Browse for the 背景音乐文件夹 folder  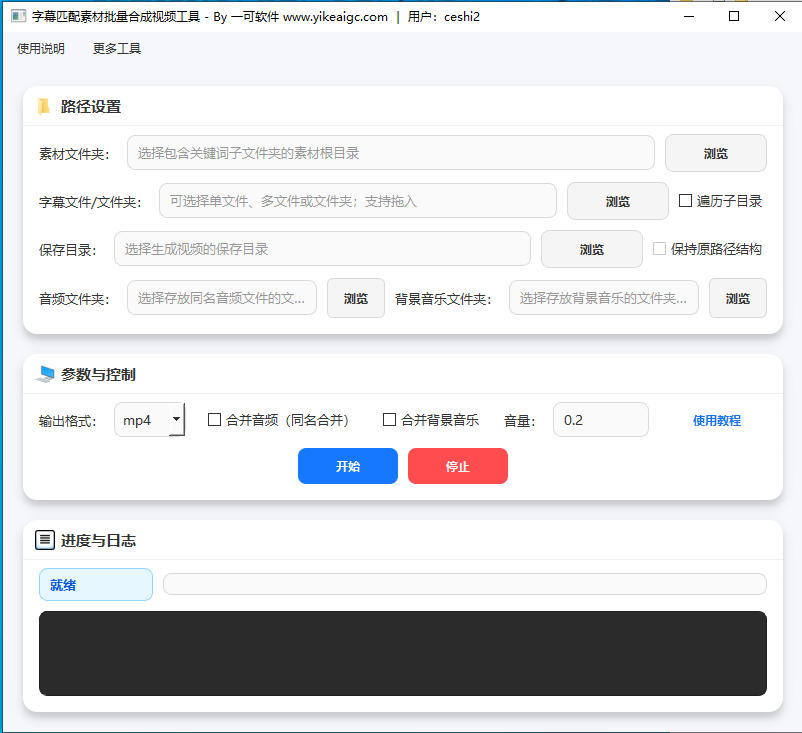pos(737,297)
